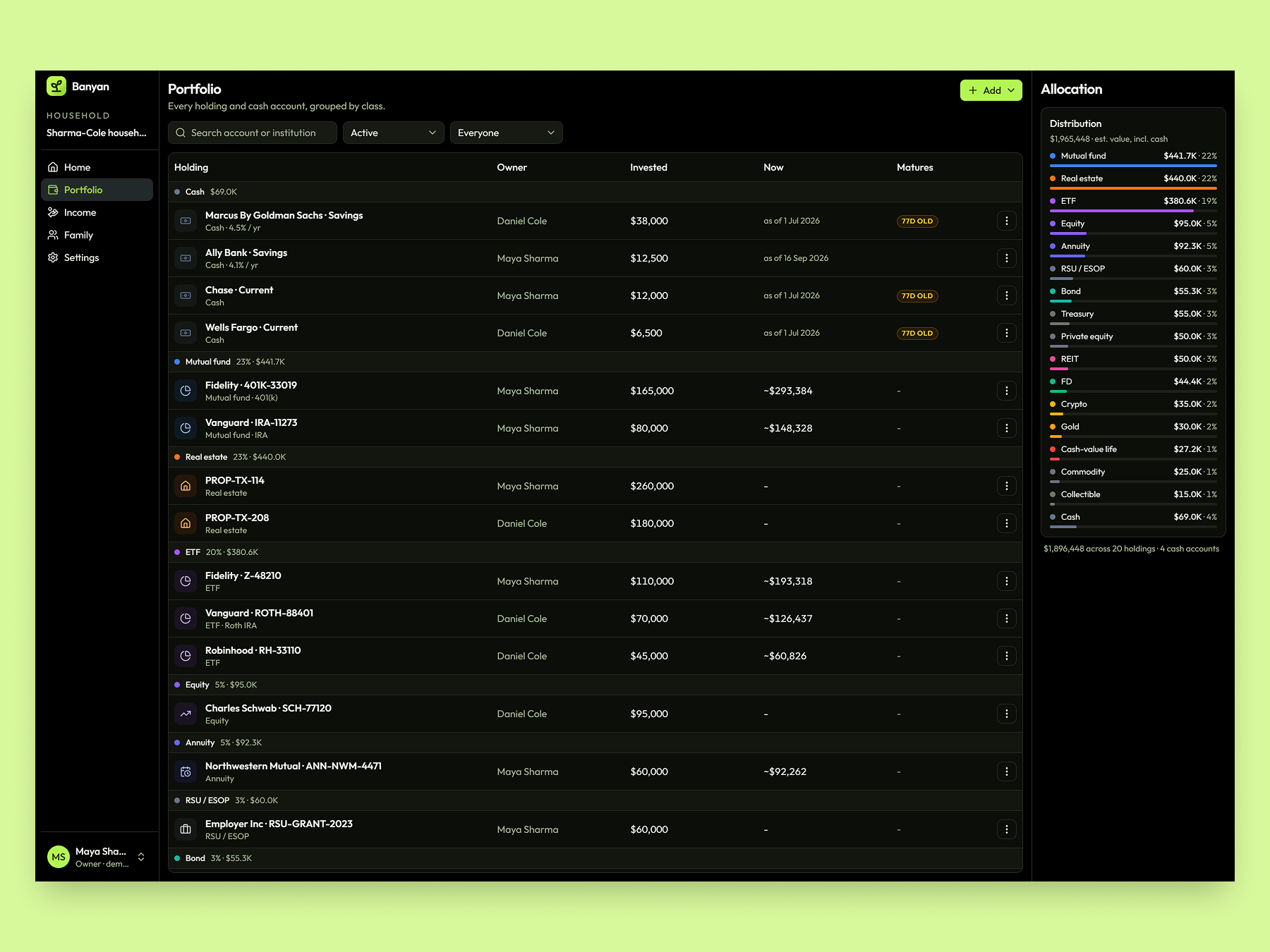Screen dimensions: 1270x952
Task: Open row menu for PROP-TX-208
Action: click(x=1007, y=523)
